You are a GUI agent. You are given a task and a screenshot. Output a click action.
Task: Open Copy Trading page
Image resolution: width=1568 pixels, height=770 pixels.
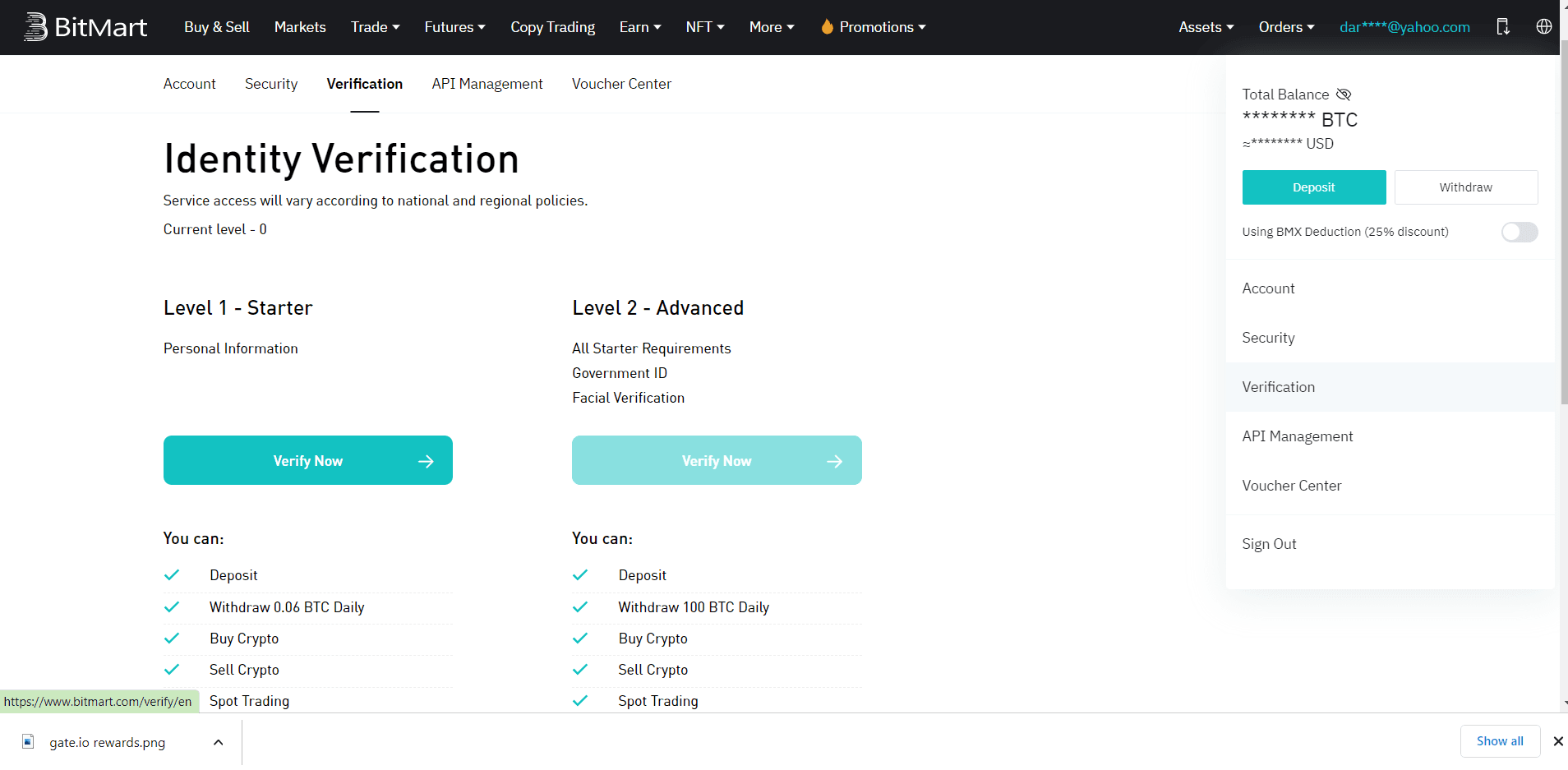click(x=553, y=27)
